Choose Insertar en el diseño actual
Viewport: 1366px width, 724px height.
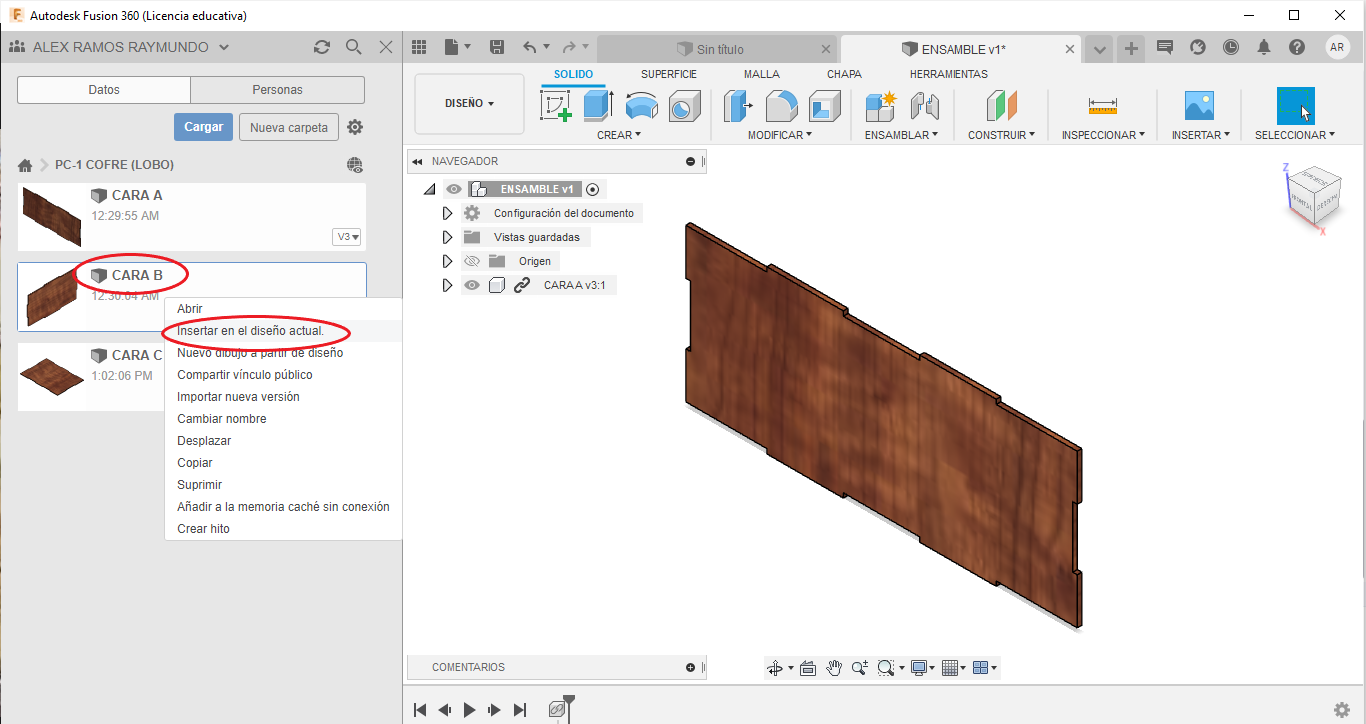pos(250,331)
